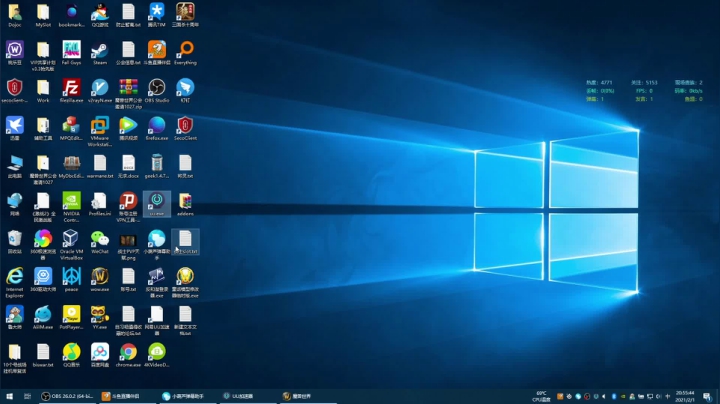The height and width of the screenshot is (404, 720).
Task: Open the v2rayN.exe shortcut
Action: pos(100,90)
